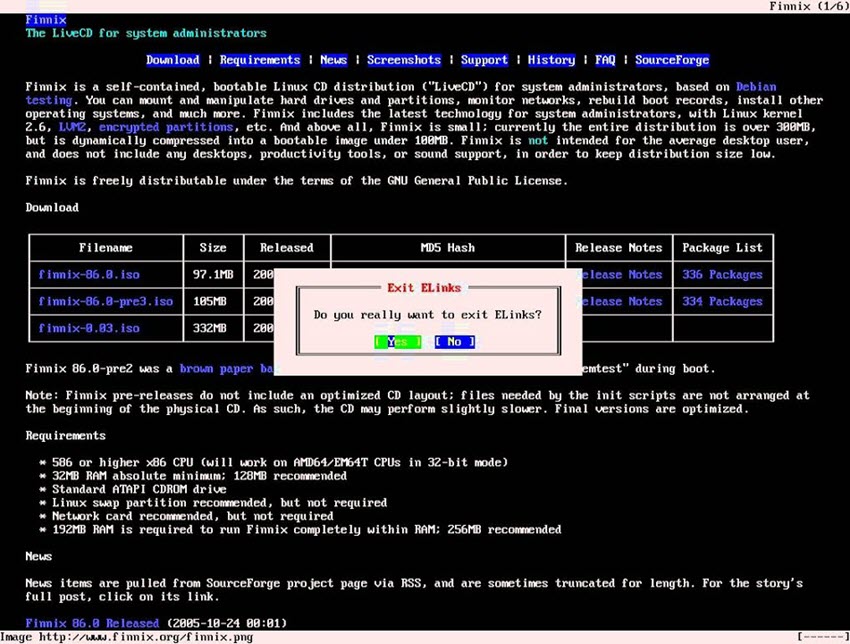Viewport: 850px width, 644px height.
Task: Follow the SourceForge link
Action: tap(672, 60)
